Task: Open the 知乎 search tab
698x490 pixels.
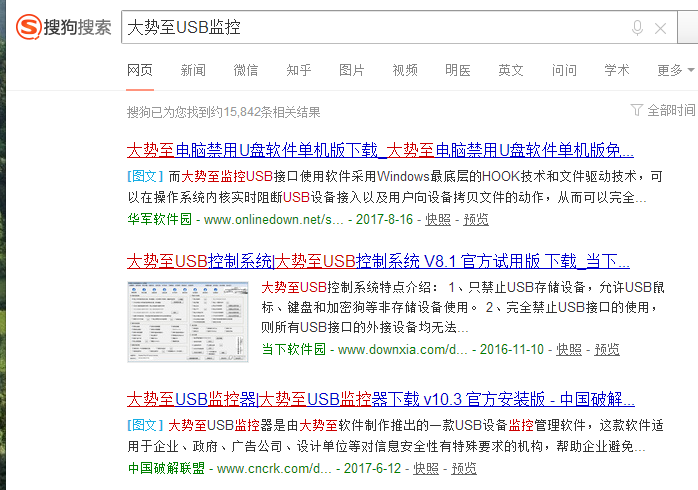Action: pos(299,70)
